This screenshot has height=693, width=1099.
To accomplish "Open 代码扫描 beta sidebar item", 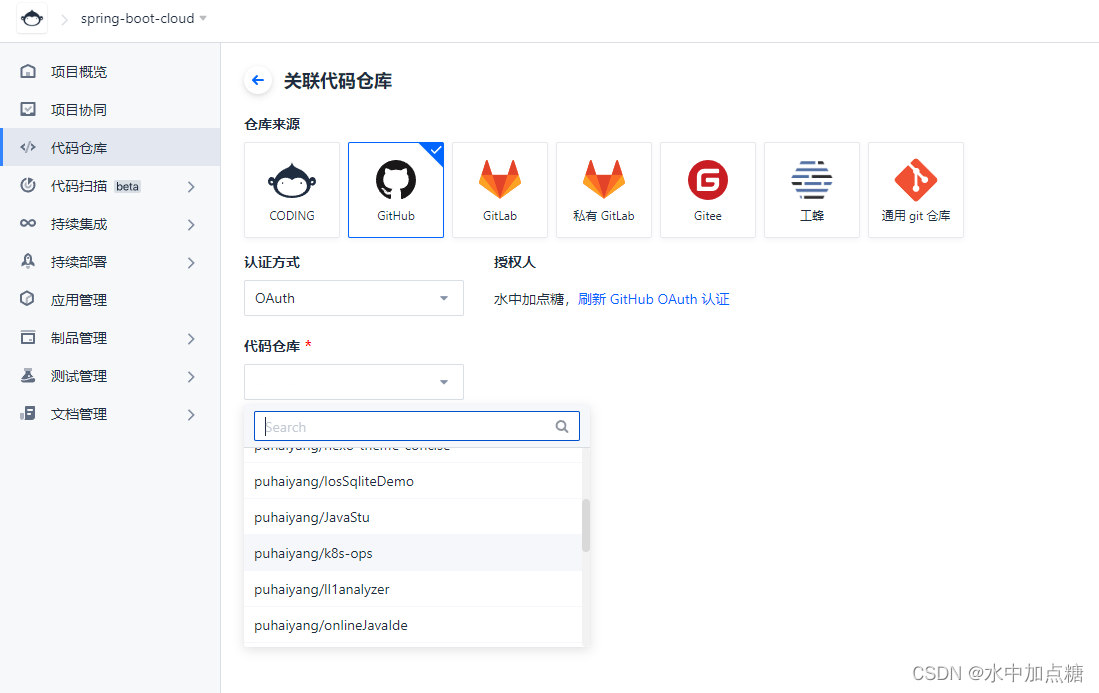I will pyautogui.click(x=111, y=186).
